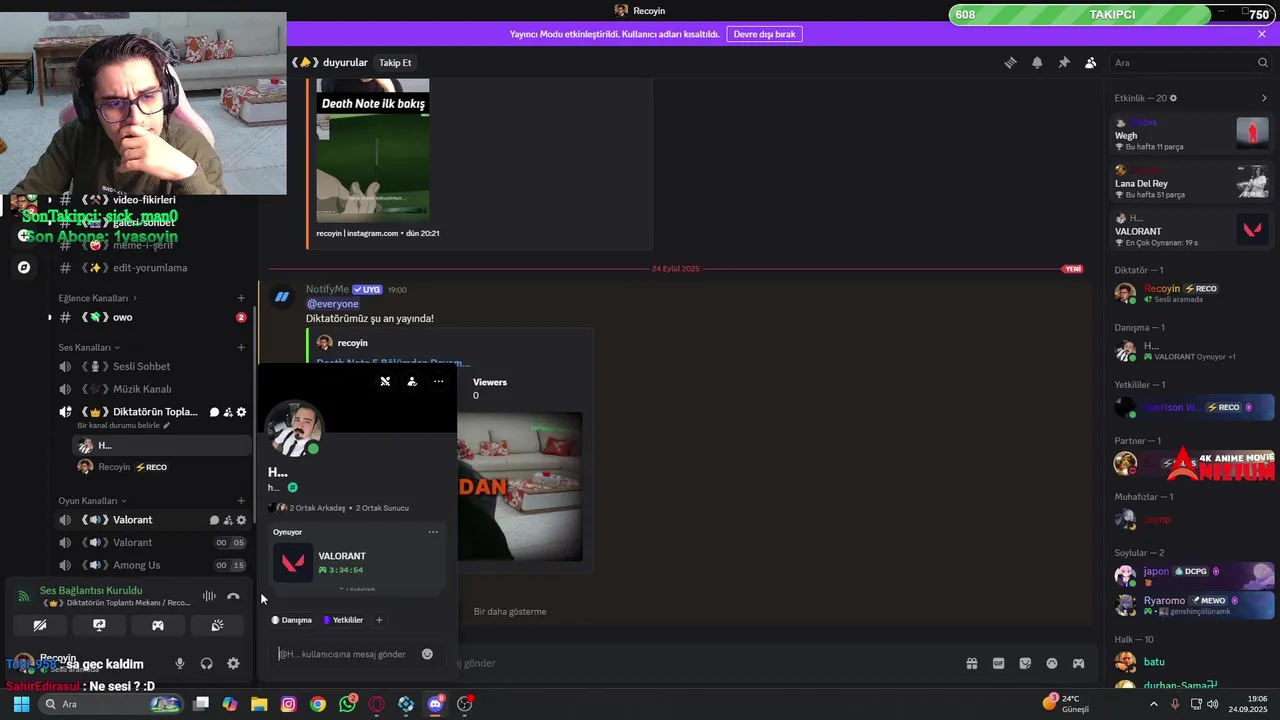This screenshot has height=720, width=1280.
Task: Open emoji picker in profile popup
Action: [x=427, y=654]
